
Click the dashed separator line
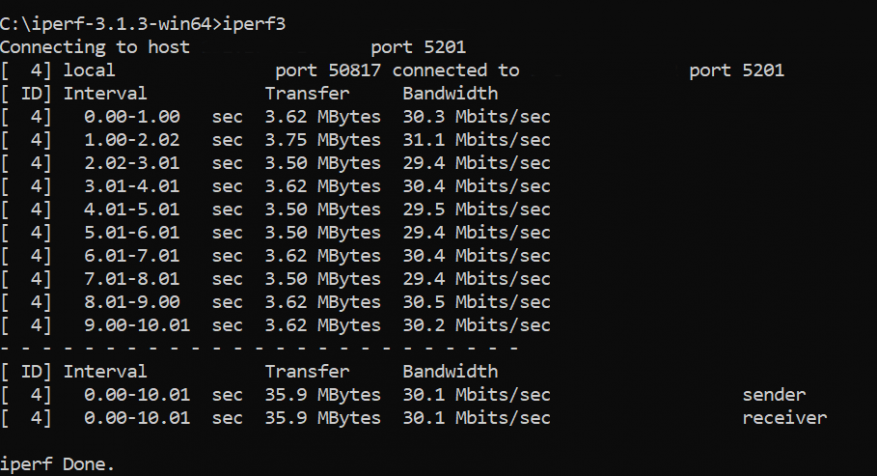point(260,348)
